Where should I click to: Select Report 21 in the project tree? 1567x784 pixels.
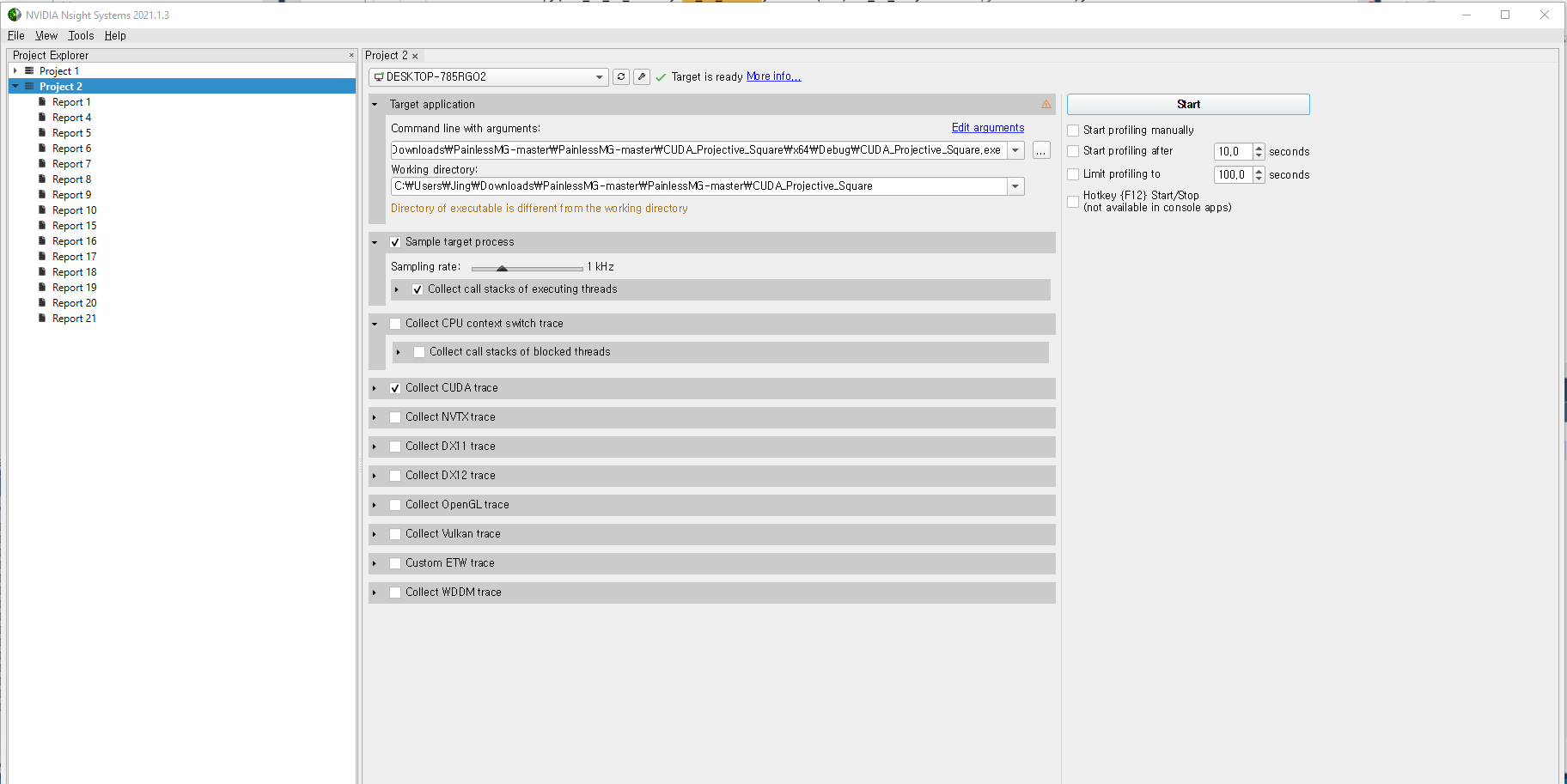(x=74, y=319)
